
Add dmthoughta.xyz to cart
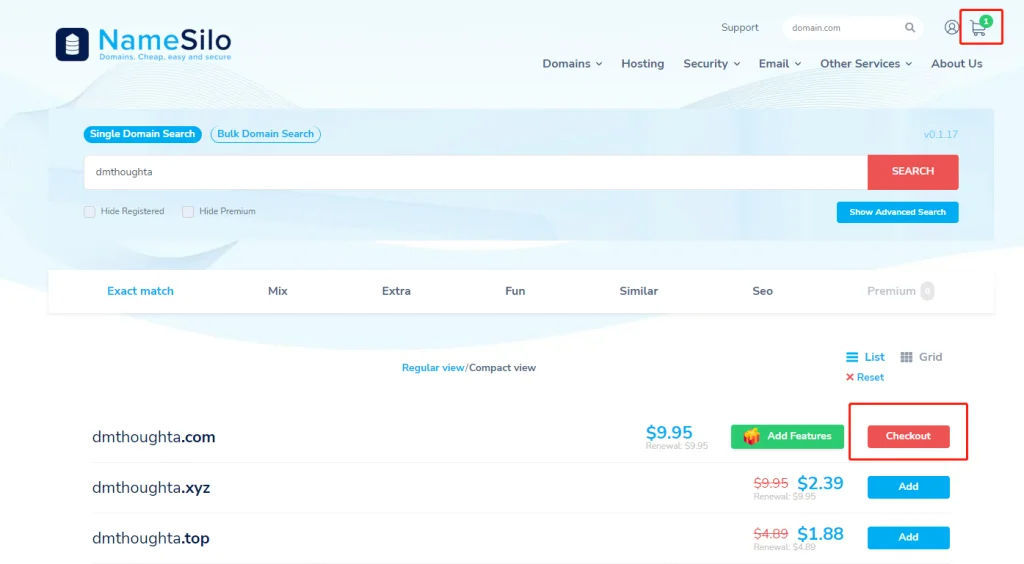pos(908,487)
